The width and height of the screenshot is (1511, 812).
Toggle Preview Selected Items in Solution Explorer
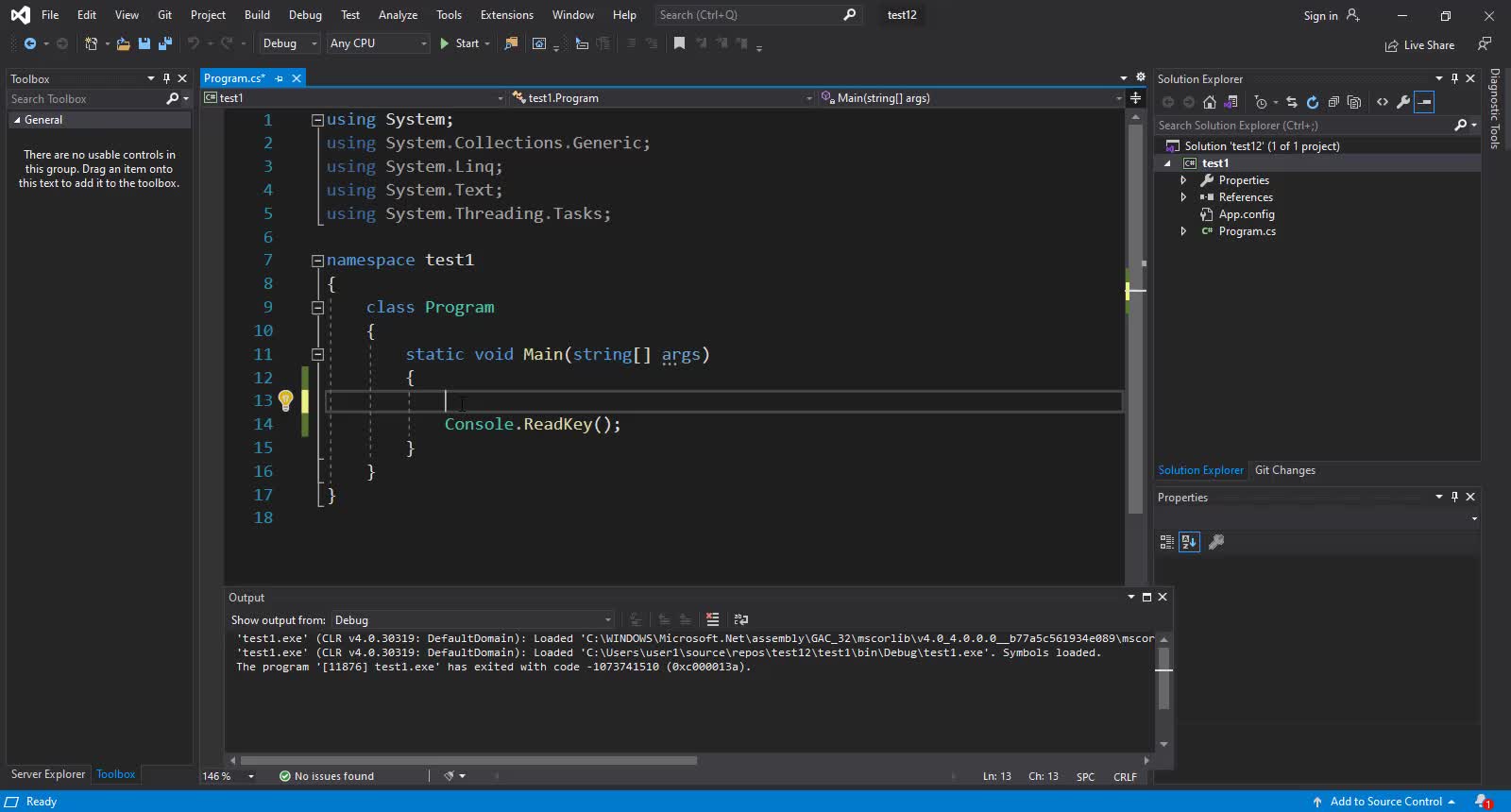coord(1425,102)
